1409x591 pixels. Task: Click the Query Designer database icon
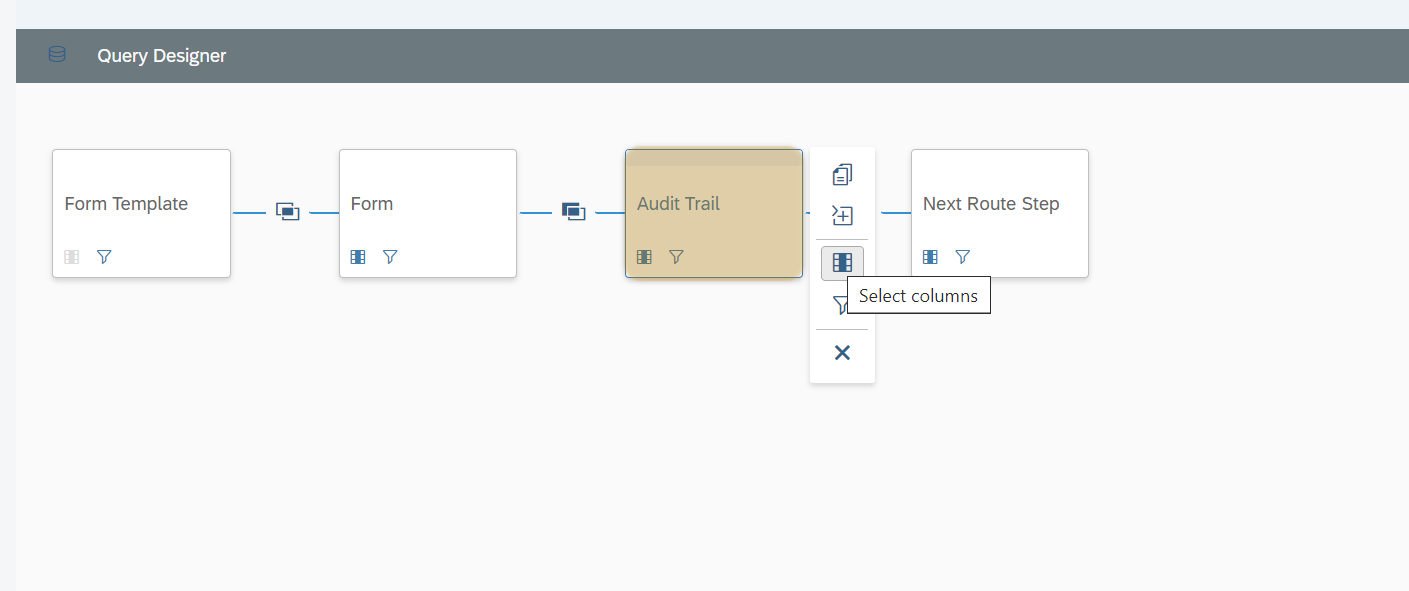coord(57,54)
